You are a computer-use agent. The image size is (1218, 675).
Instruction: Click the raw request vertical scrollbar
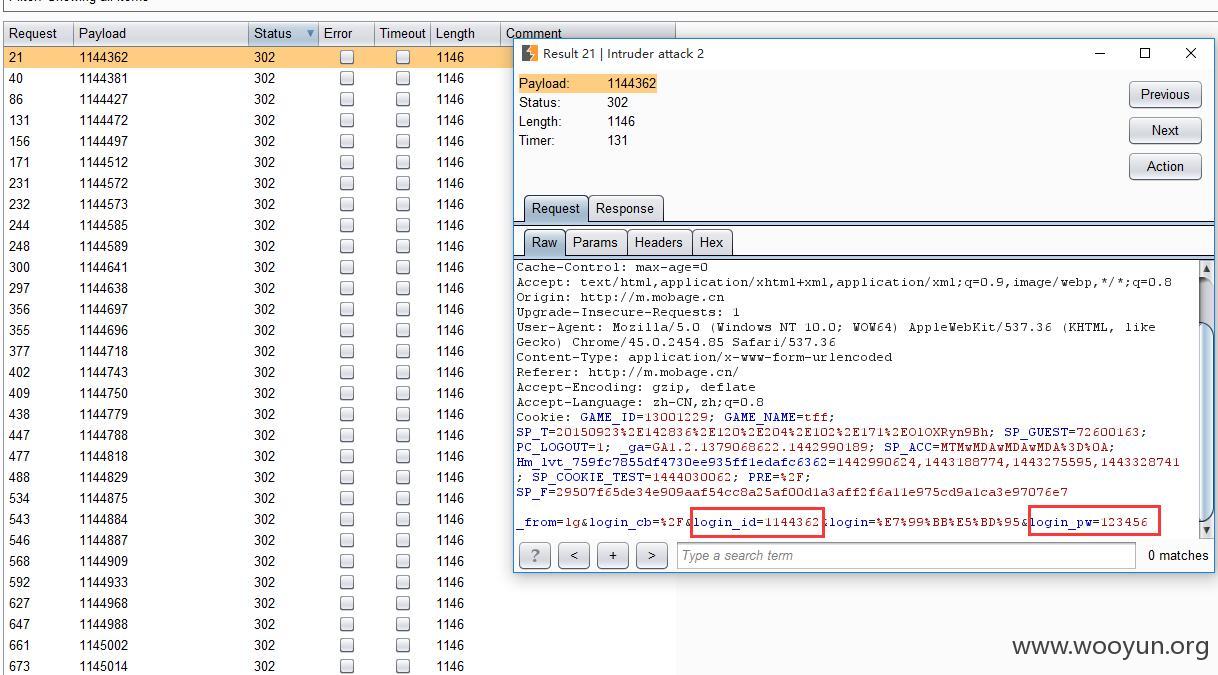(x=1206, y=400)
